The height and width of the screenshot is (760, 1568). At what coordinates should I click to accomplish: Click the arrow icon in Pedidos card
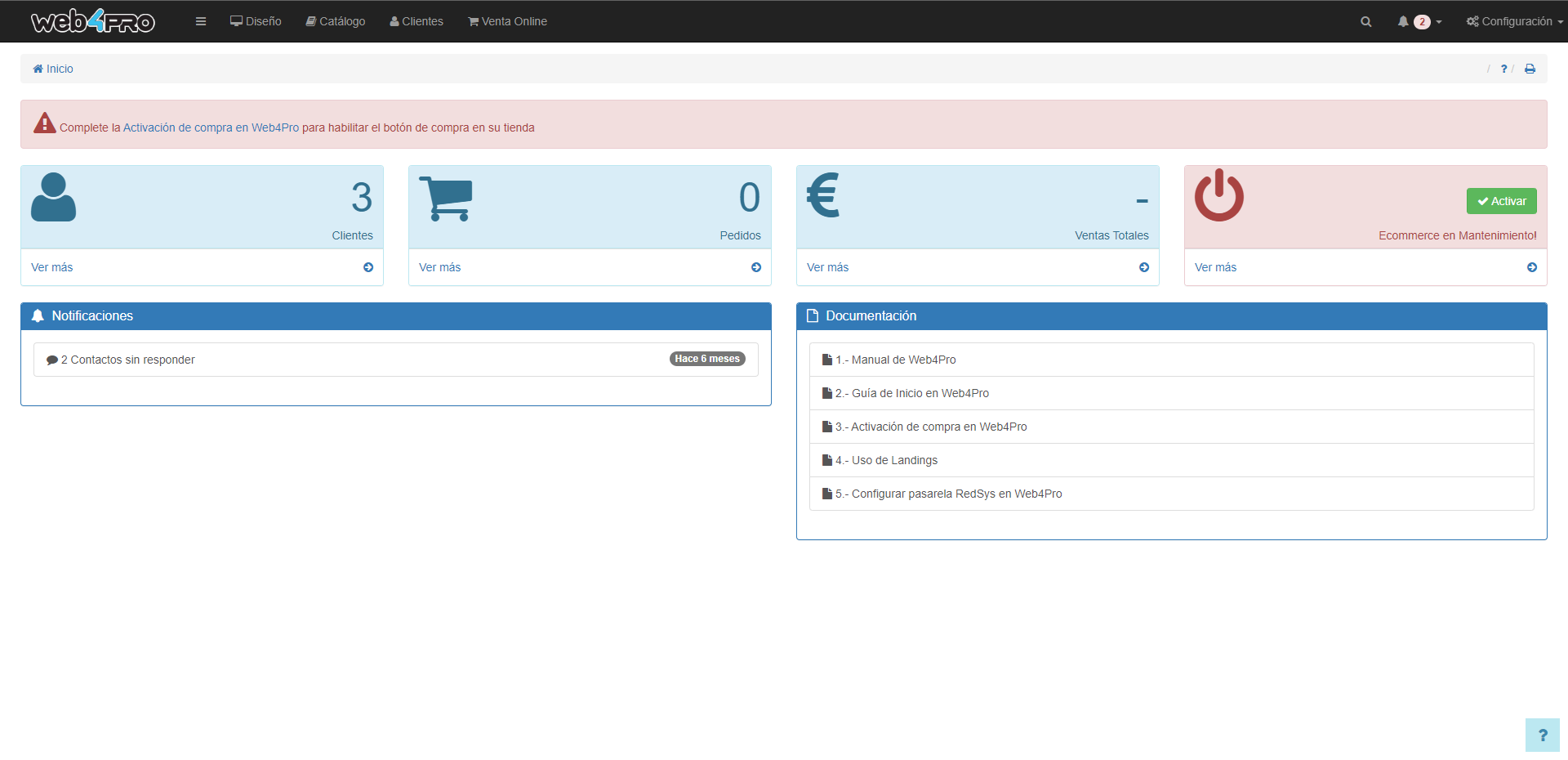756,267
